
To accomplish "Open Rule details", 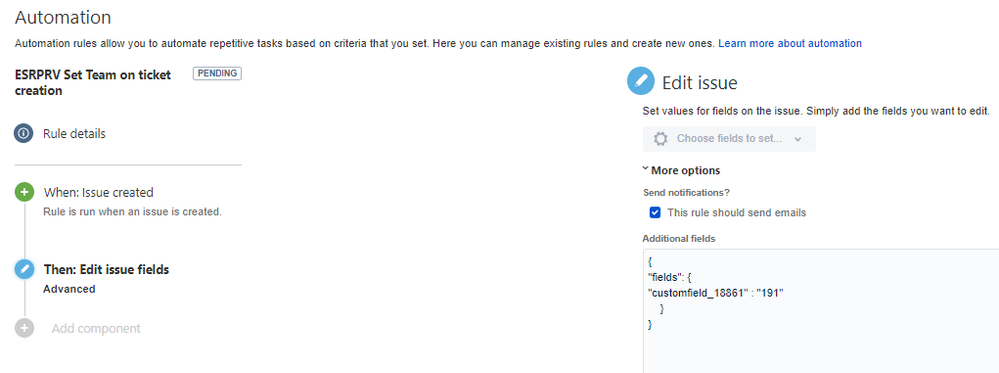I will pyautogui.click(x=75, y=134).
